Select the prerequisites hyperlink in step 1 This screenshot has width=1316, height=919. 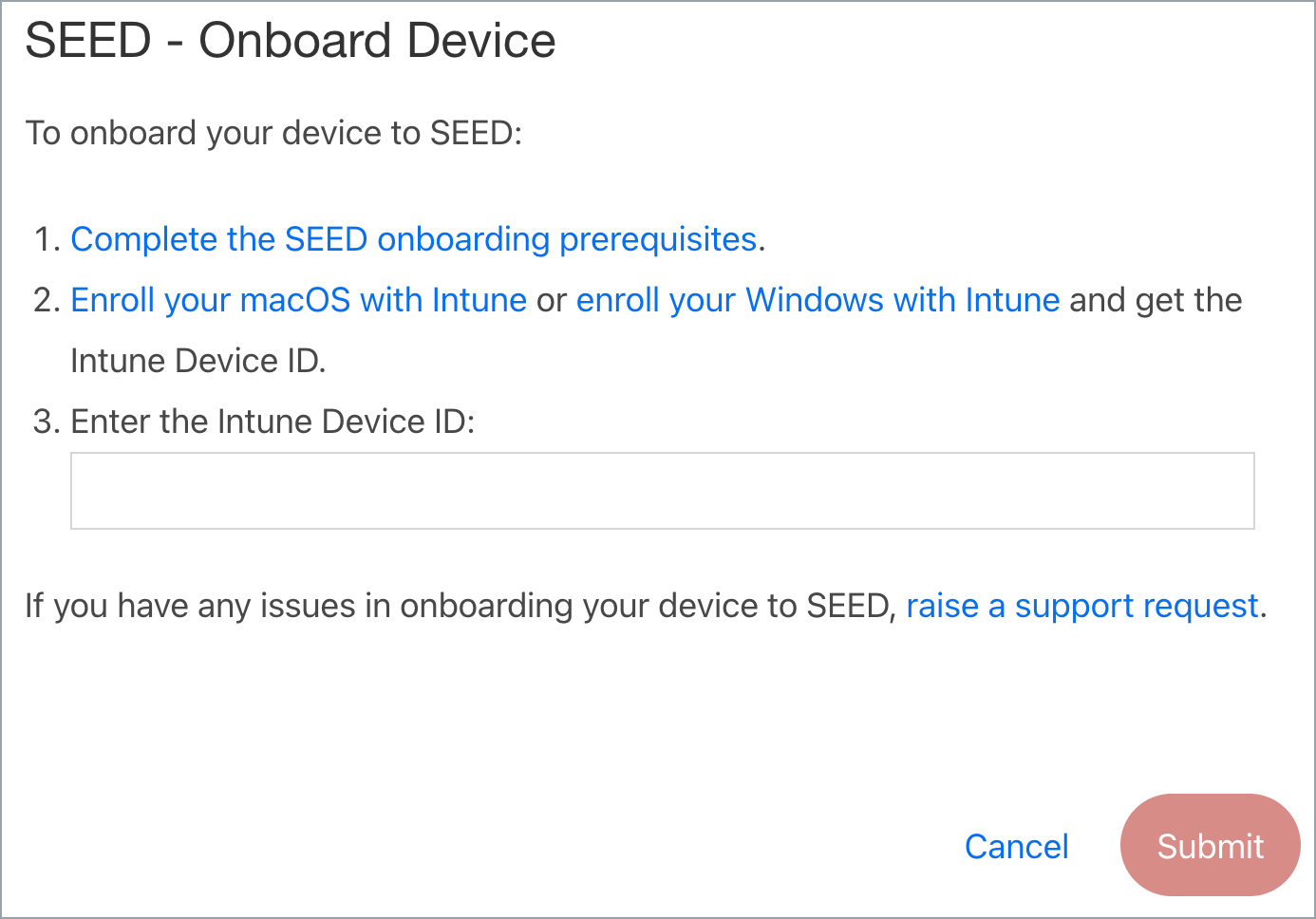coord(414,239)
